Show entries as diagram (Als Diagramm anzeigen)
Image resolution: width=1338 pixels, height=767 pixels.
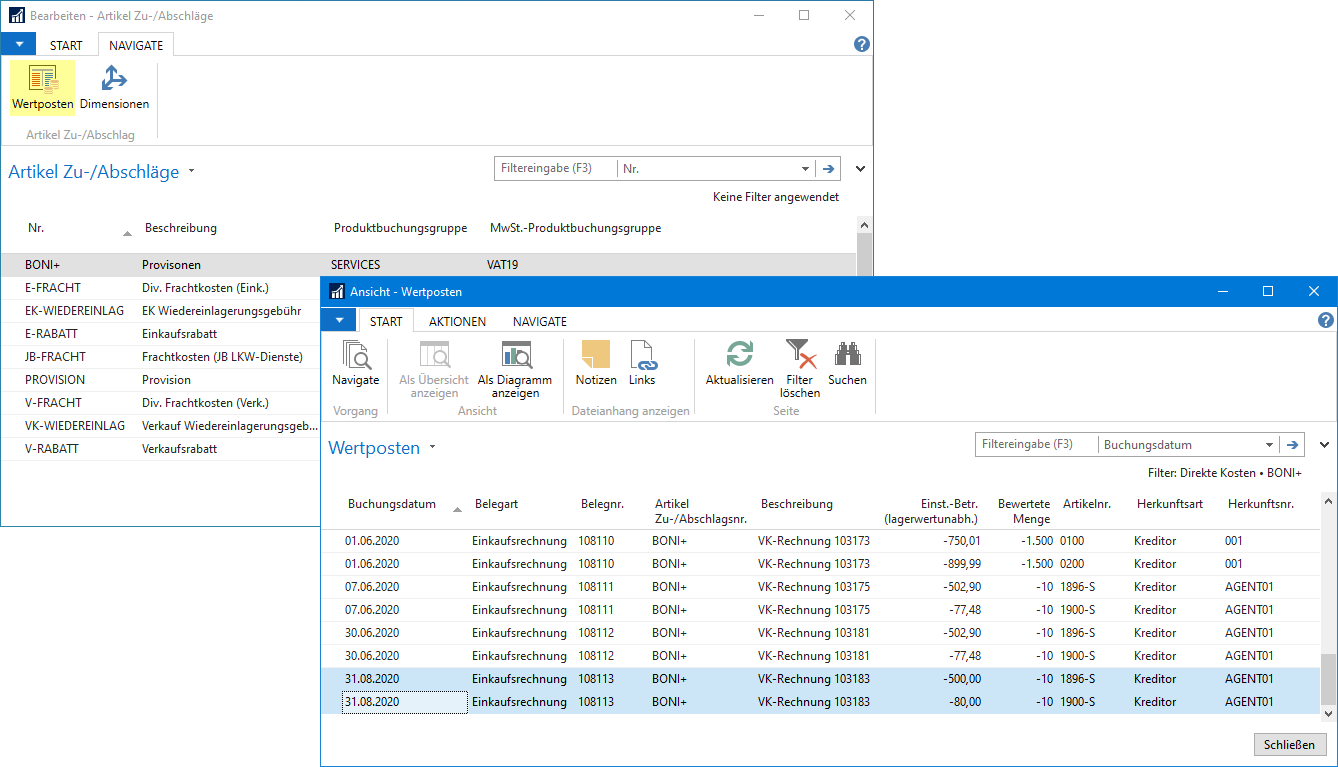tap(515, 370)
